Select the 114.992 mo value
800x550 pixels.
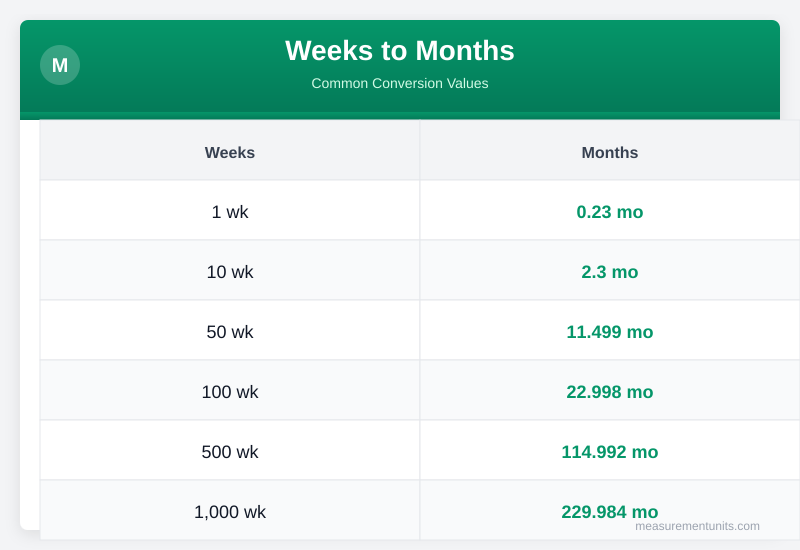click(610, 452)
